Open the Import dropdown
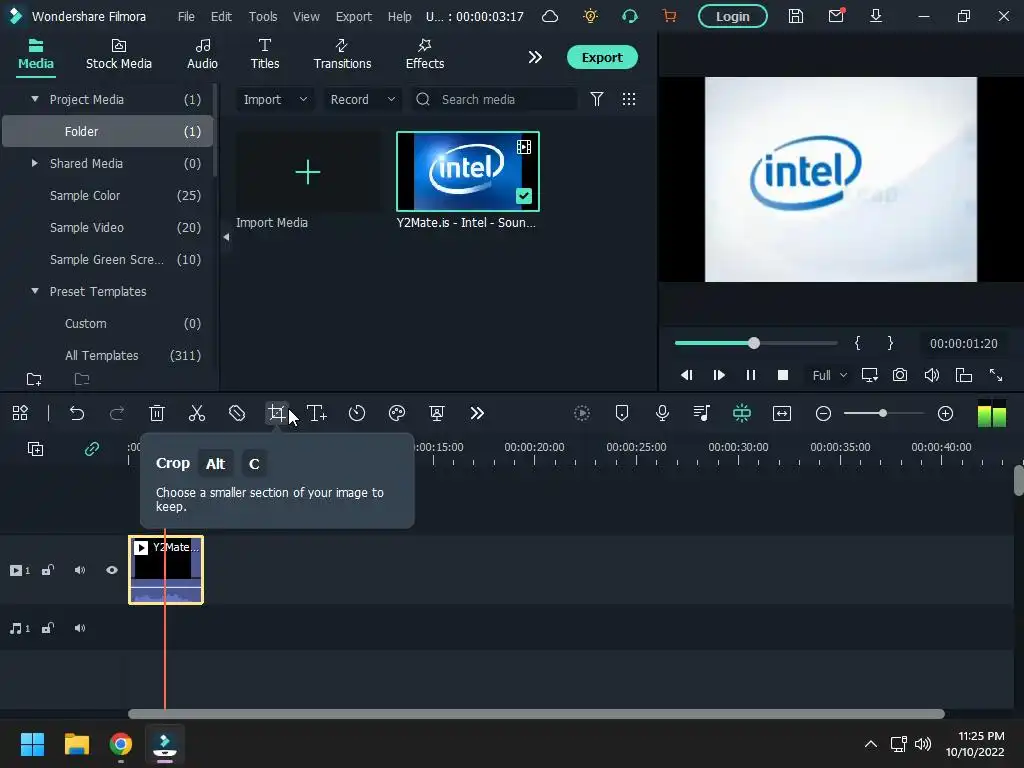This screenshot has height=768, width=1024. (x=275, y=99)
